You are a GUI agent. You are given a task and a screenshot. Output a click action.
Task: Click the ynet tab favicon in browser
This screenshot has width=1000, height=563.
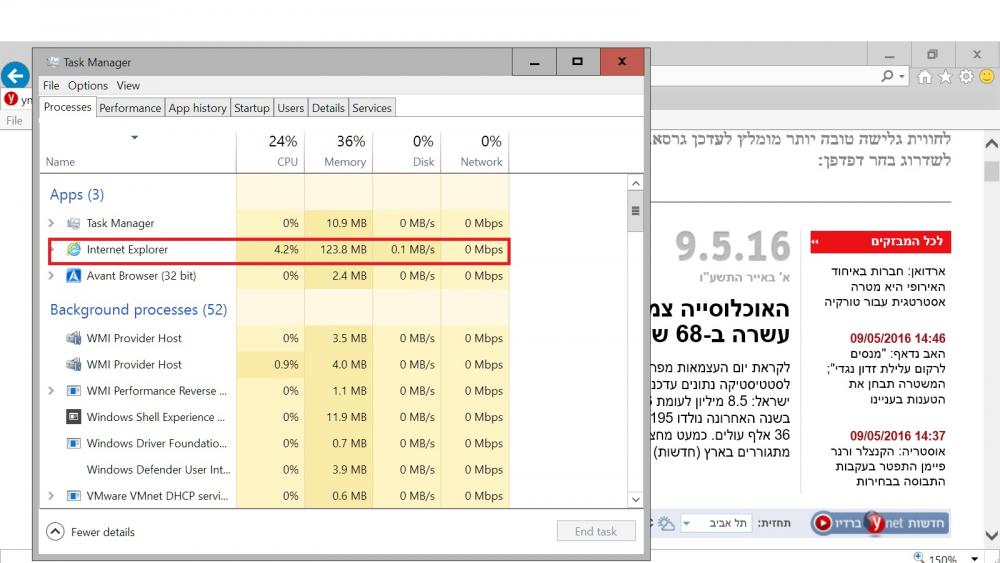pos(11,99)
